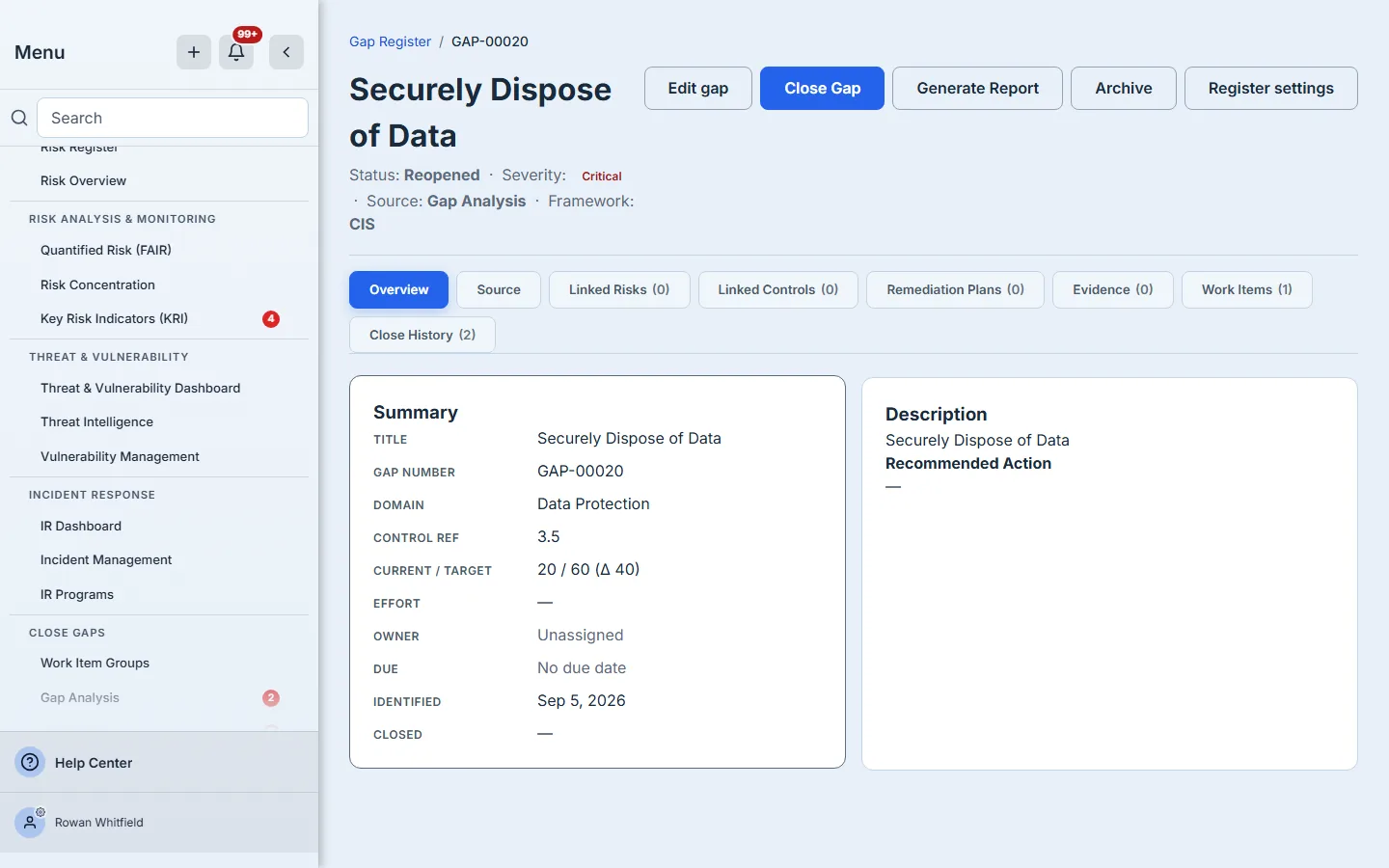1389x868 pixels.
Task: Click the Sep 5, 2026 identified date
Action: coord(582,700)
